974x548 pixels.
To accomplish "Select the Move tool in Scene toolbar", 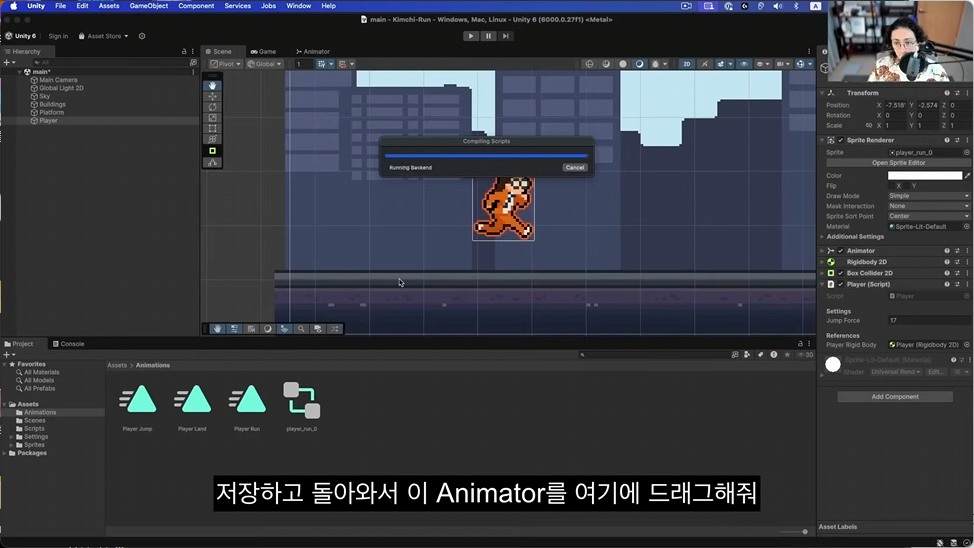I will click(x=212, y=96).
